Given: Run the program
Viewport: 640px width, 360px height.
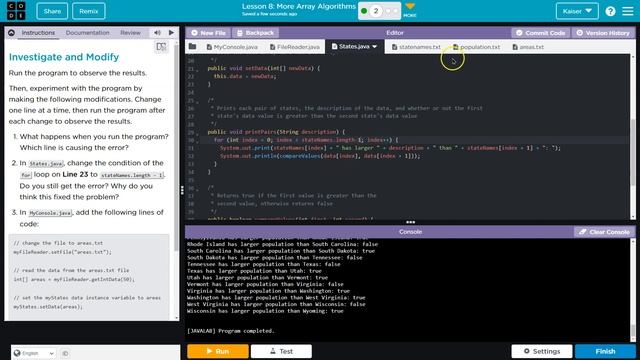Looking at the screenshot, I should pyautogui.click(x=218, y=351).
